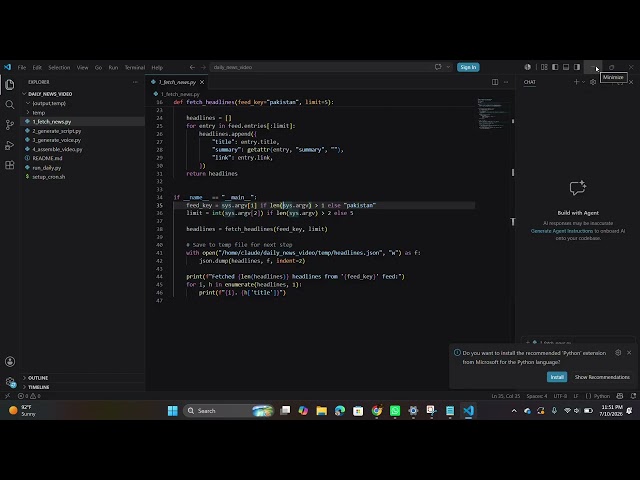Screen dimensions: 640x480
Task: Open the dropdown beside the Copilot chat icon
Action: [448, 67]
